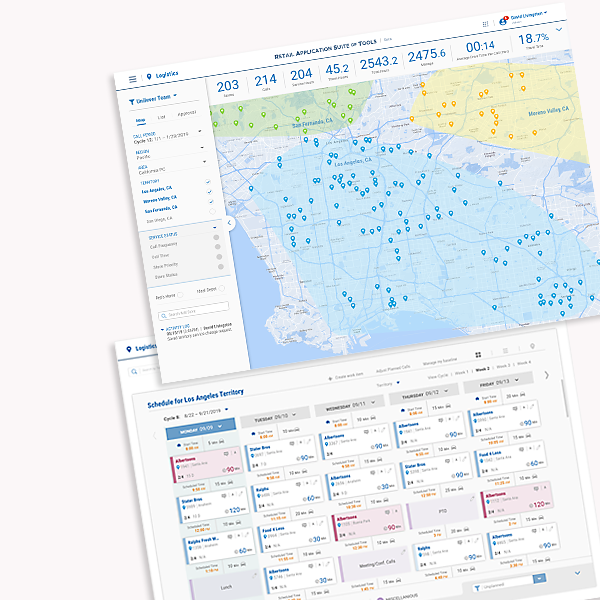Click Create work item link
Viewport: 600px width, 600px height.
pos(346,377)
